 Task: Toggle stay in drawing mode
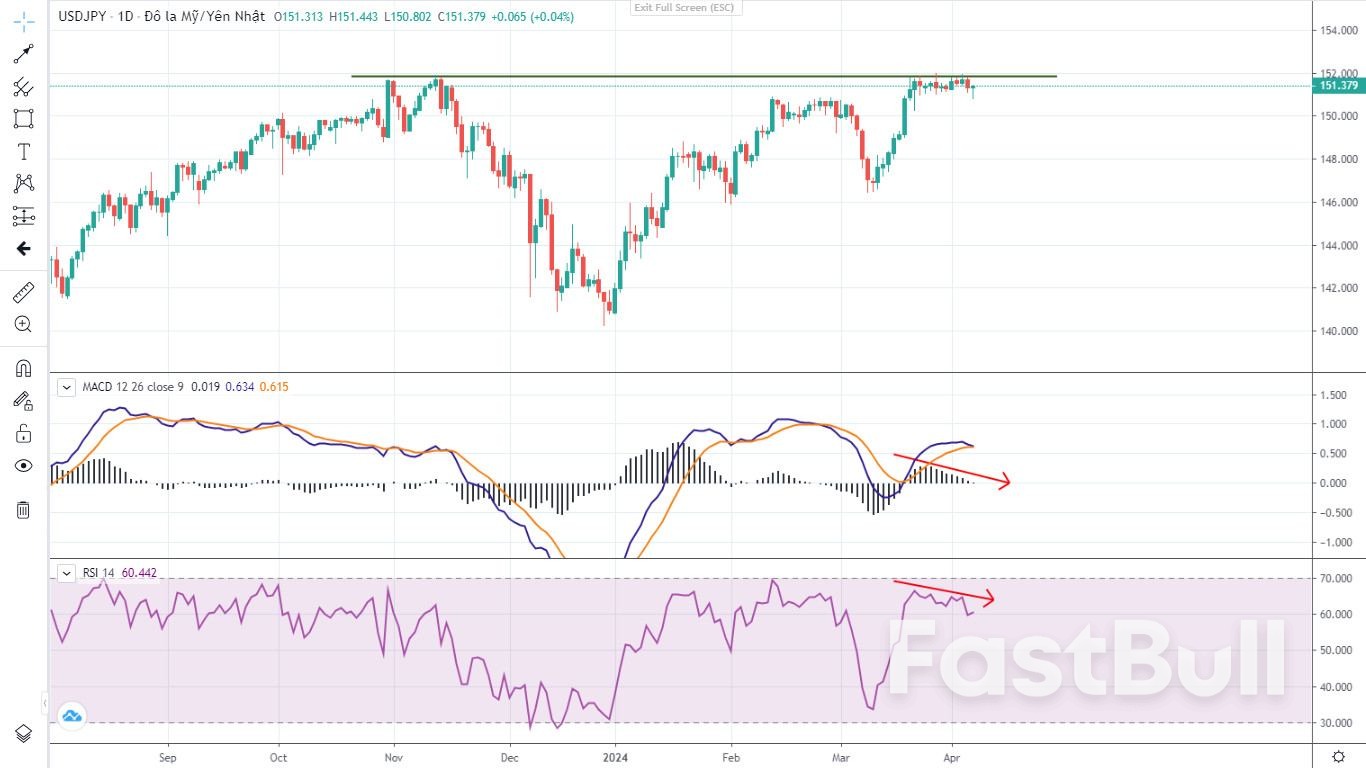pos(23,401)
